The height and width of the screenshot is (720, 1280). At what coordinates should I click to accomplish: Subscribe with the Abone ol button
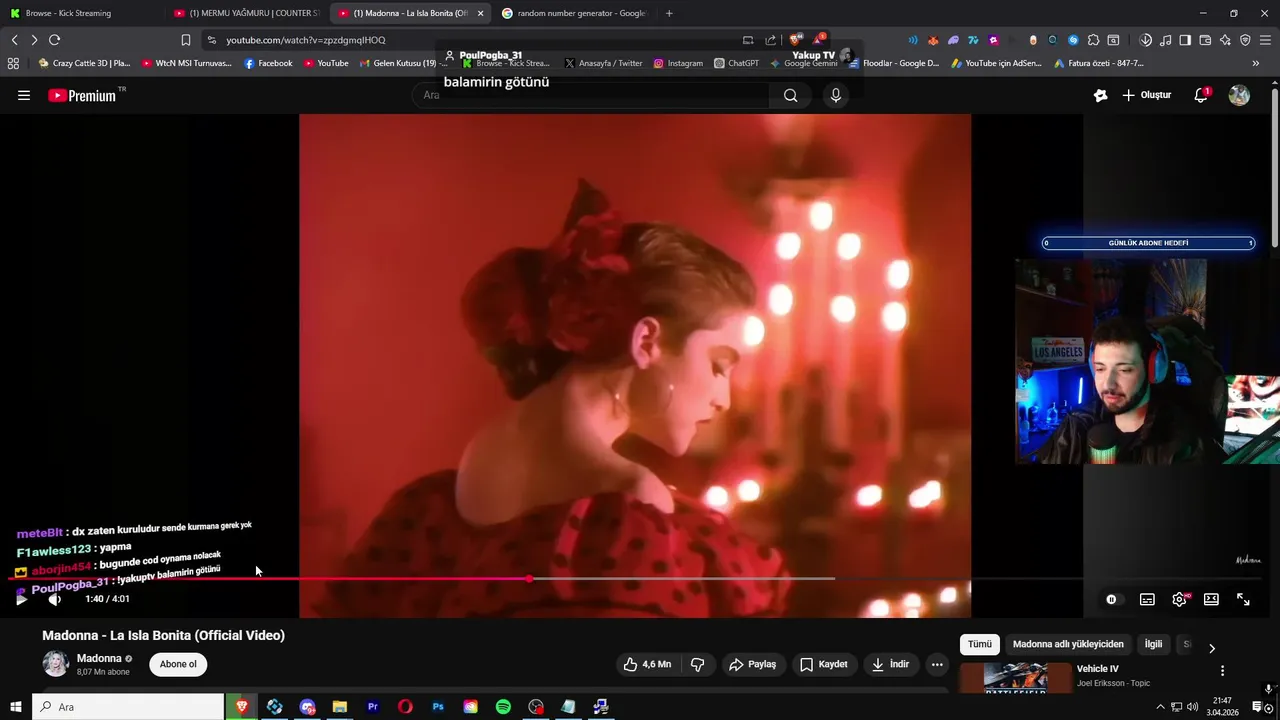[x=178, y=664]
